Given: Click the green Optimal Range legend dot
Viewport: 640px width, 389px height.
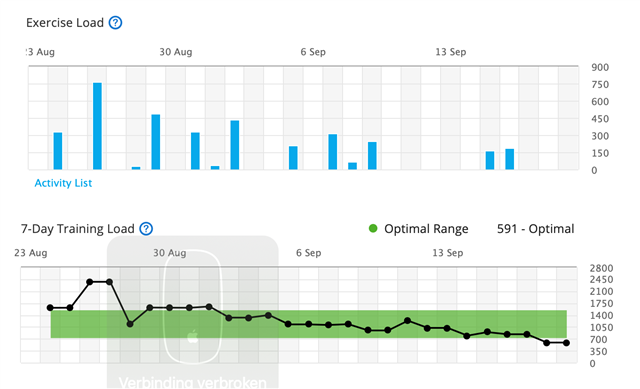Looking at the screenshot, I should tap(373, 229).
